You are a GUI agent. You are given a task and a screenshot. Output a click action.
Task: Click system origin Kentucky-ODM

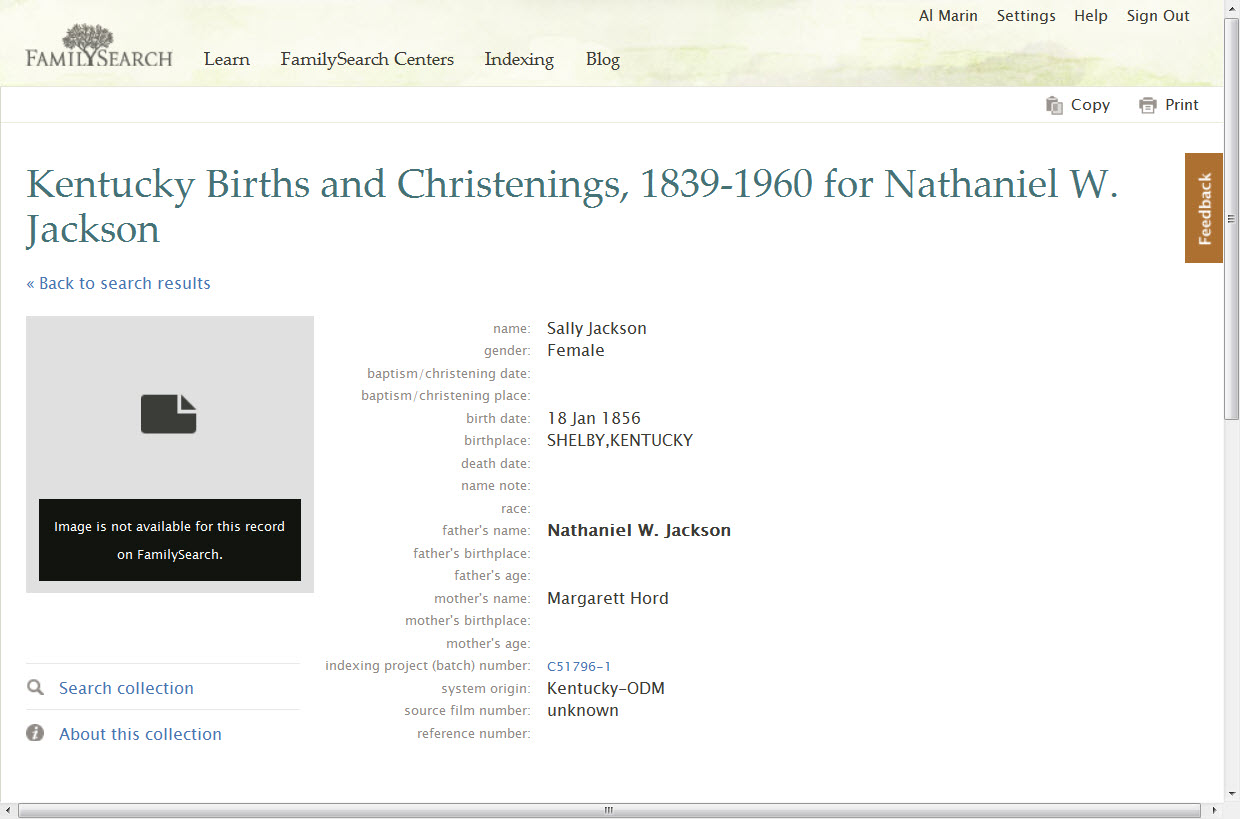[606, 688]
